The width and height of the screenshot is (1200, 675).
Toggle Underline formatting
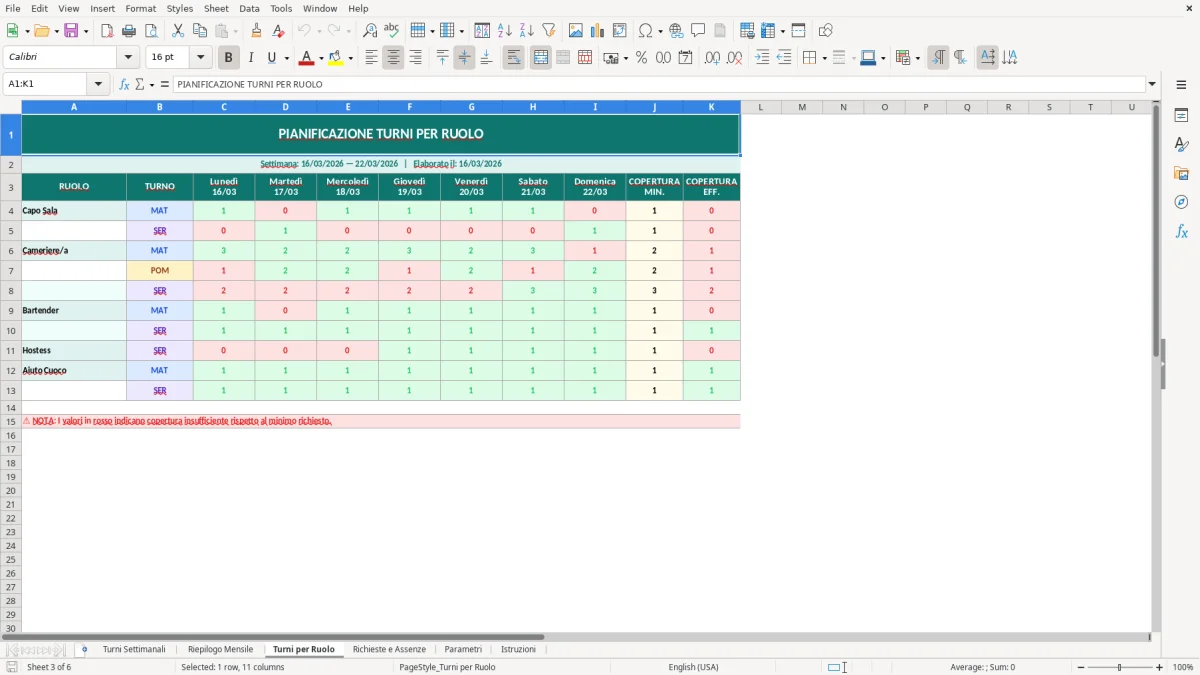271,58
